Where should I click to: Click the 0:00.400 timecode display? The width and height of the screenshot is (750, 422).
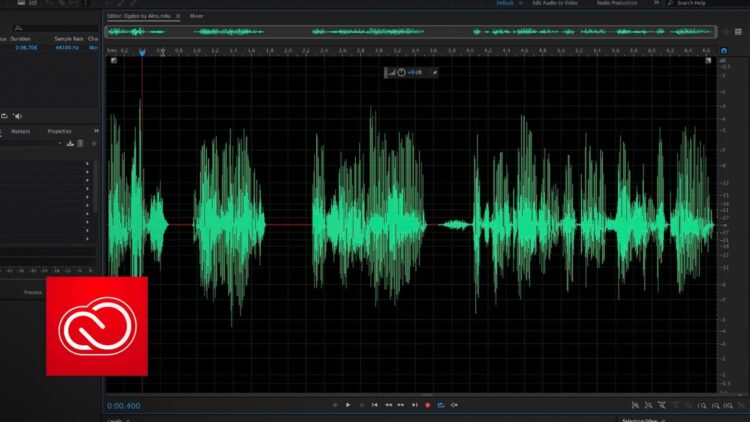click(123, 406)
